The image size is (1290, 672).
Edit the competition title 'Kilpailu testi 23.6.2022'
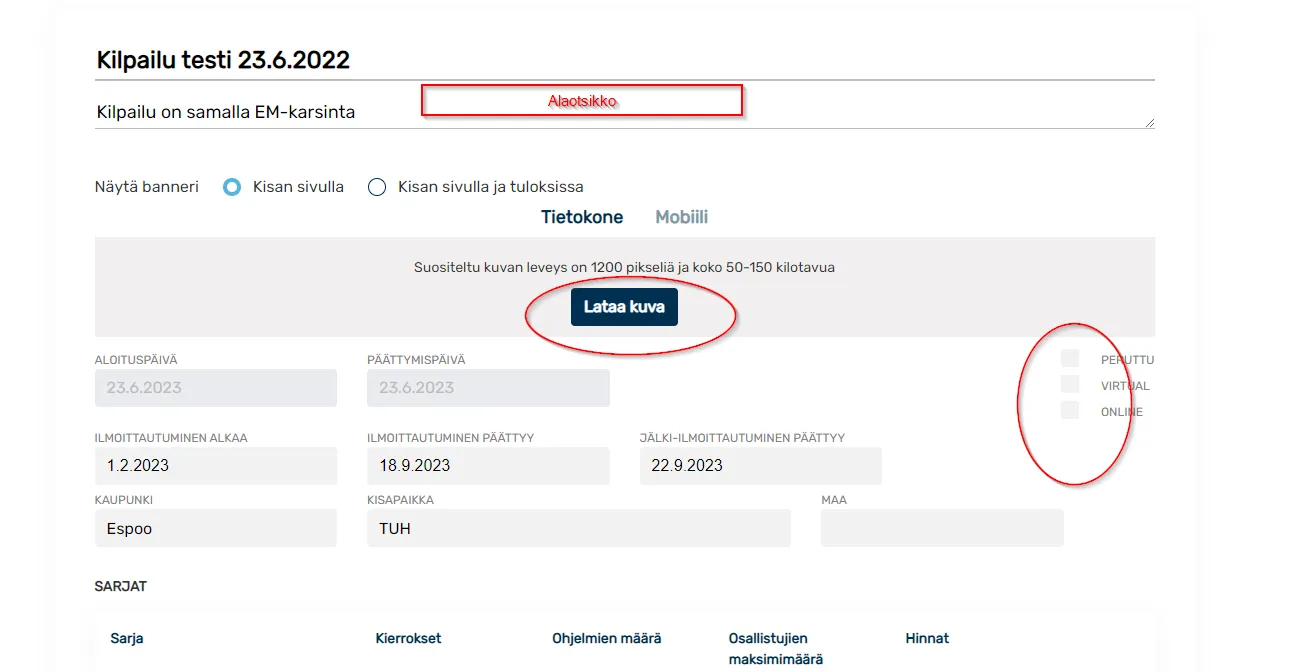[625, 60]
